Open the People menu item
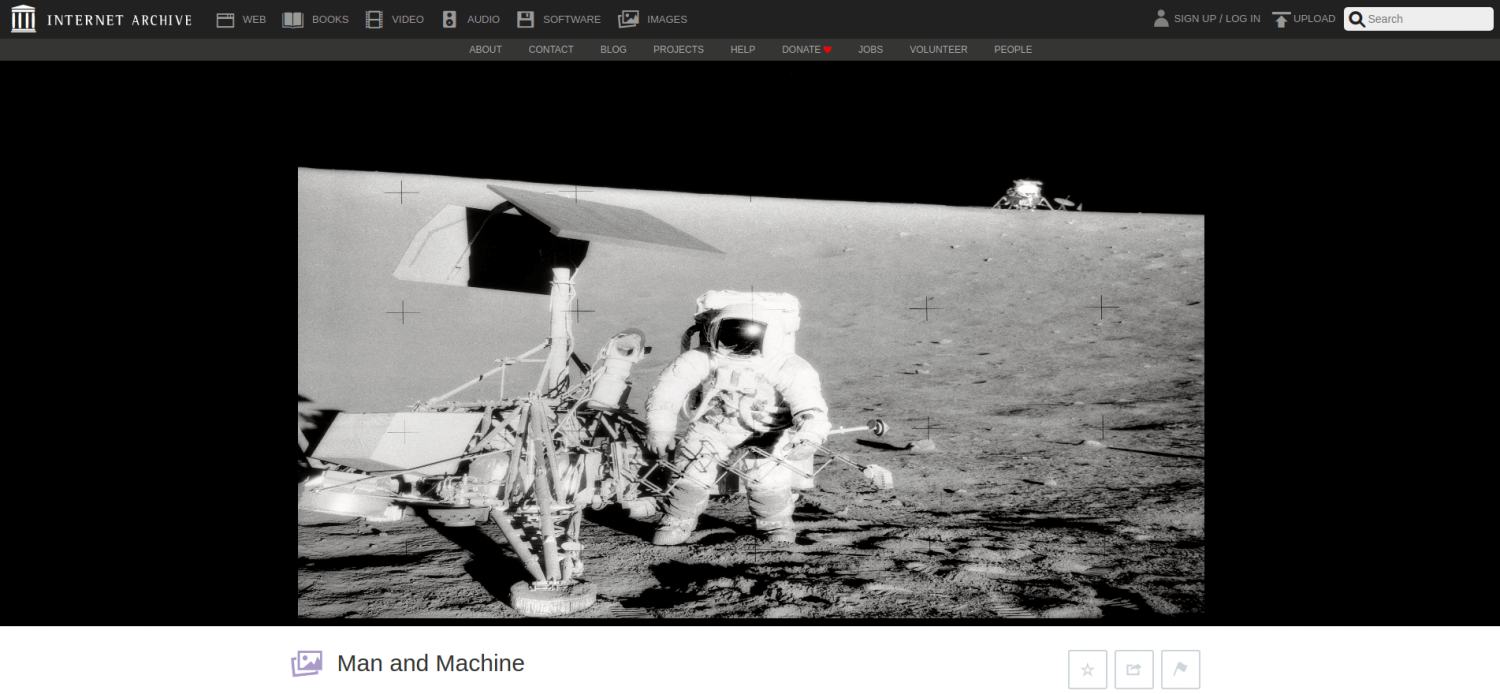1500x694 pixels. (1012, 49)
